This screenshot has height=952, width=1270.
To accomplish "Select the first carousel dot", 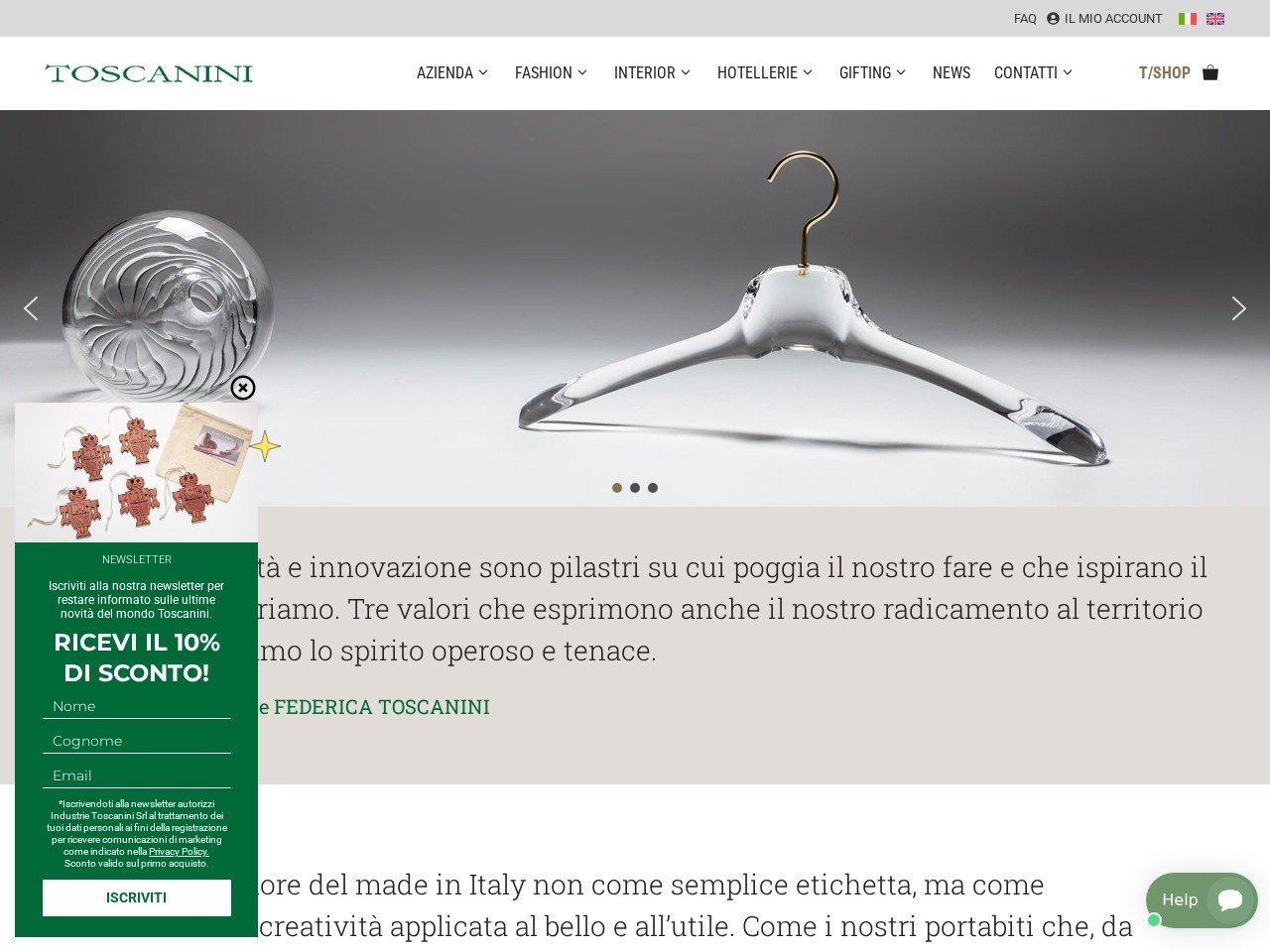I will [617, 488].
